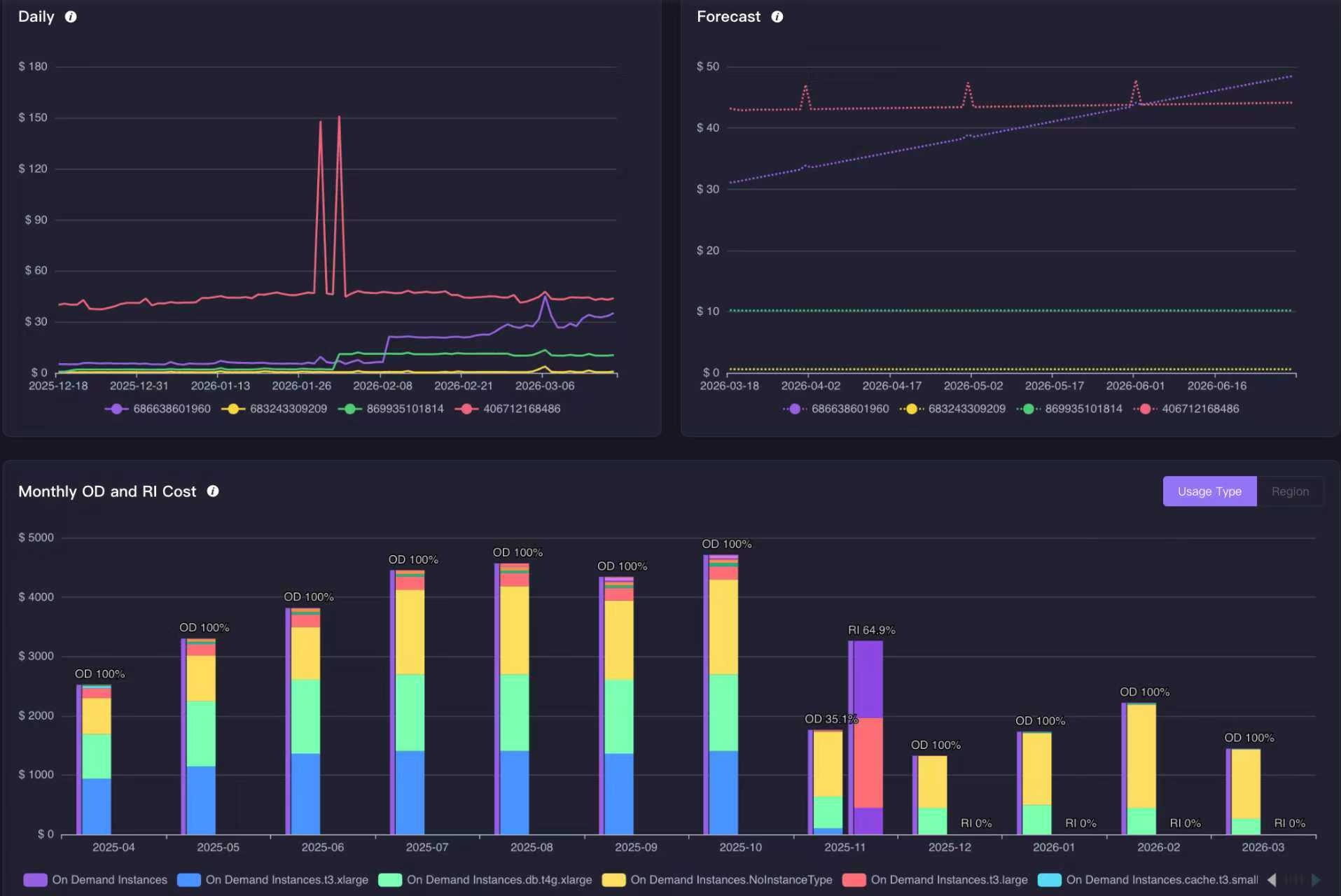Select the Usage Type view button
This screenshot has width=1341, height=896.
pos(1209,491)
